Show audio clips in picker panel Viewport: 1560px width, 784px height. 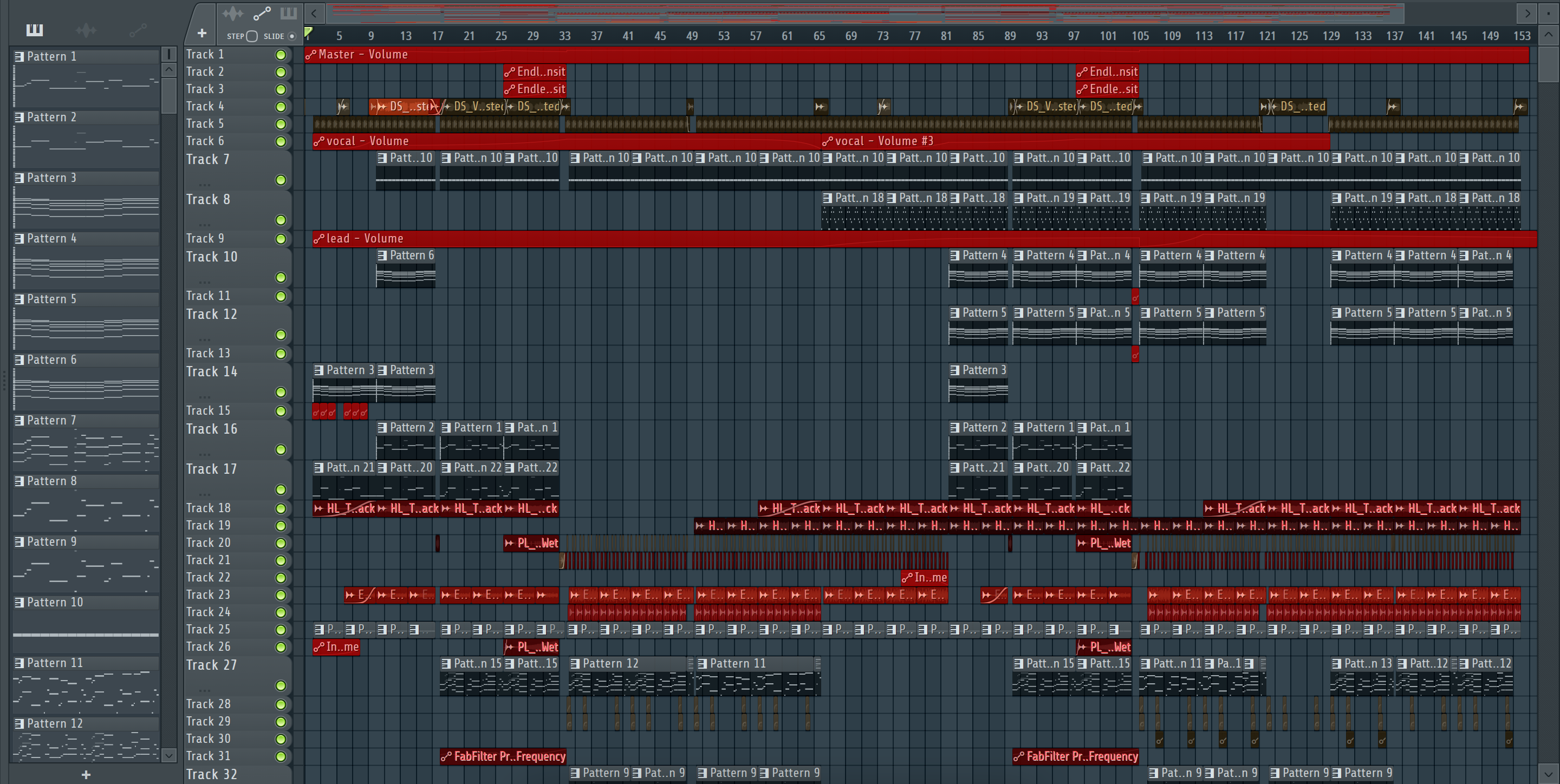86,30
